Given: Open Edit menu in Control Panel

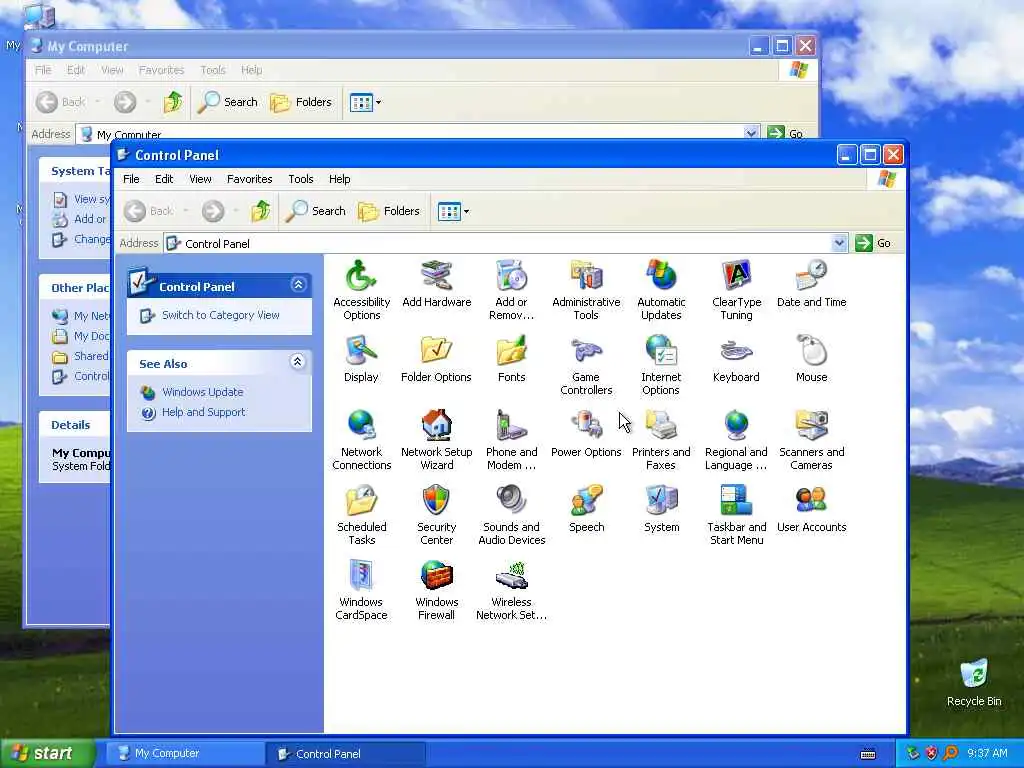Looking at the screenshot, I should point(164,179).
